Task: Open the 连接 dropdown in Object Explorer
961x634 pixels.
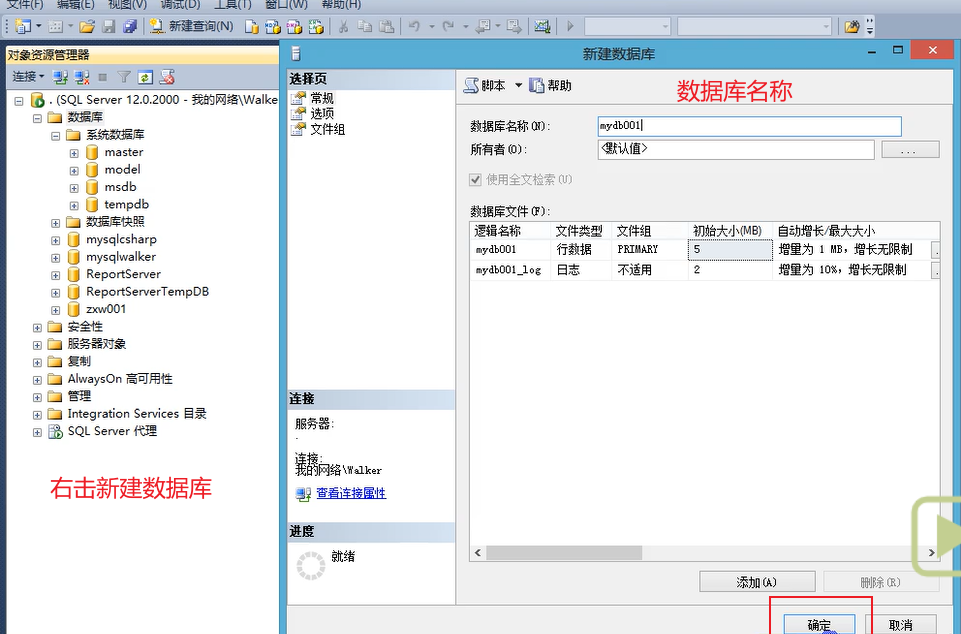Action: 28,77
